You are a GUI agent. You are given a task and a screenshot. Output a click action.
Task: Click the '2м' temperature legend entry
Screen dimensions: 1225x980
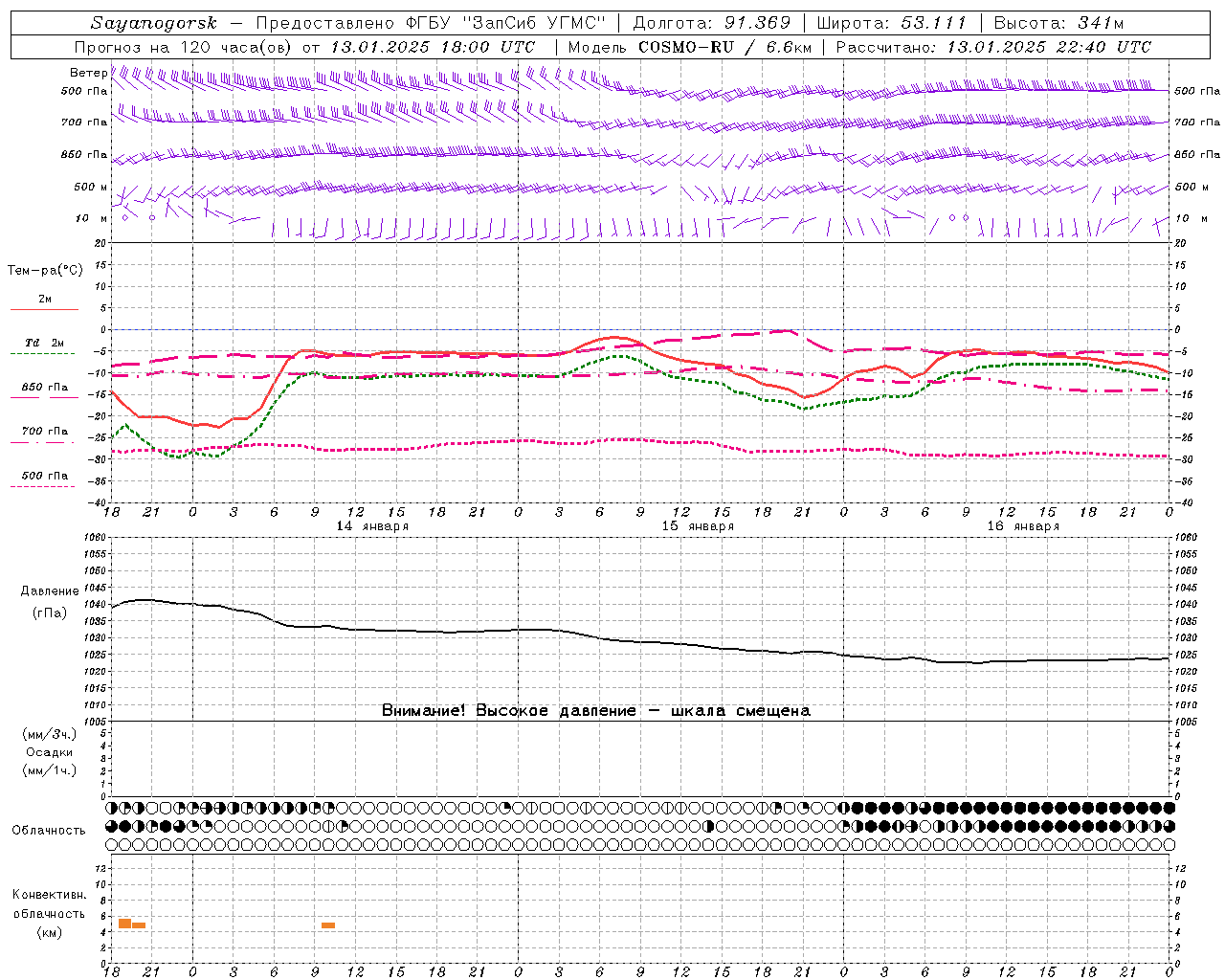coord(45,299)
